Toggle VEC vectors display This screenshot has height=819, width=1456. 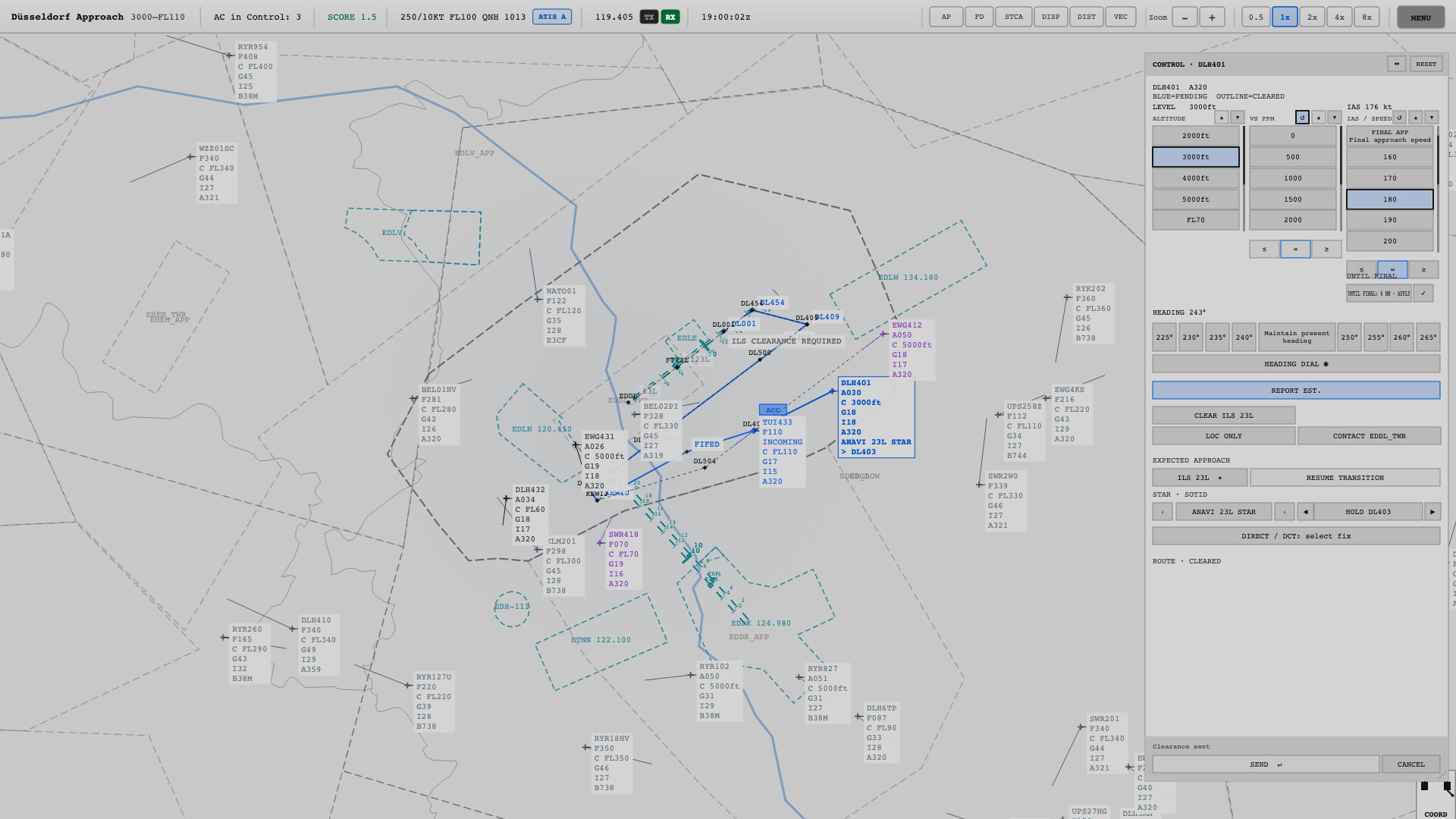[1121, 17]
